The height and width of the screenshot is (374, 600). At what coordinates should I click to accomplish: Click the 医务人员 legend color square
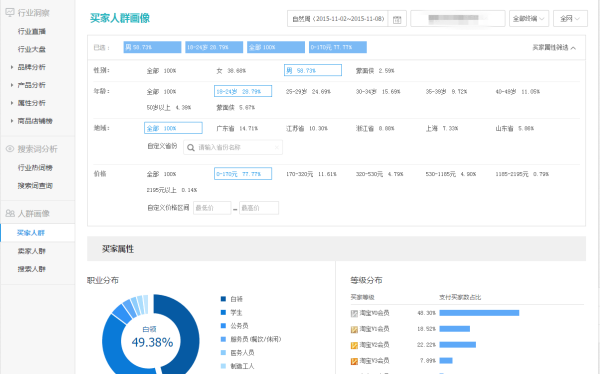(x=223, y=353)
